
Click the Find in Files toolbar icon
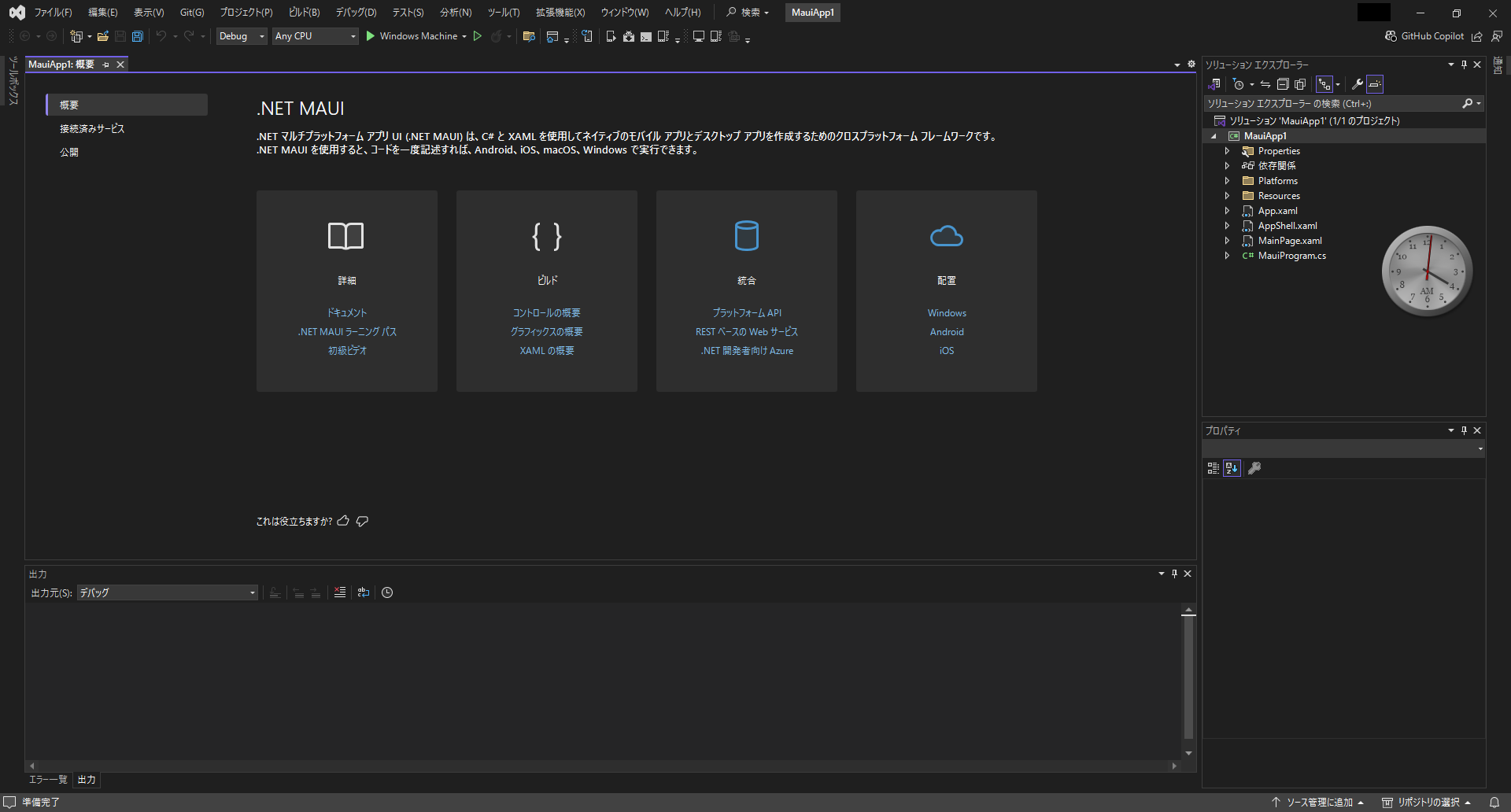[x=529, y=36]
